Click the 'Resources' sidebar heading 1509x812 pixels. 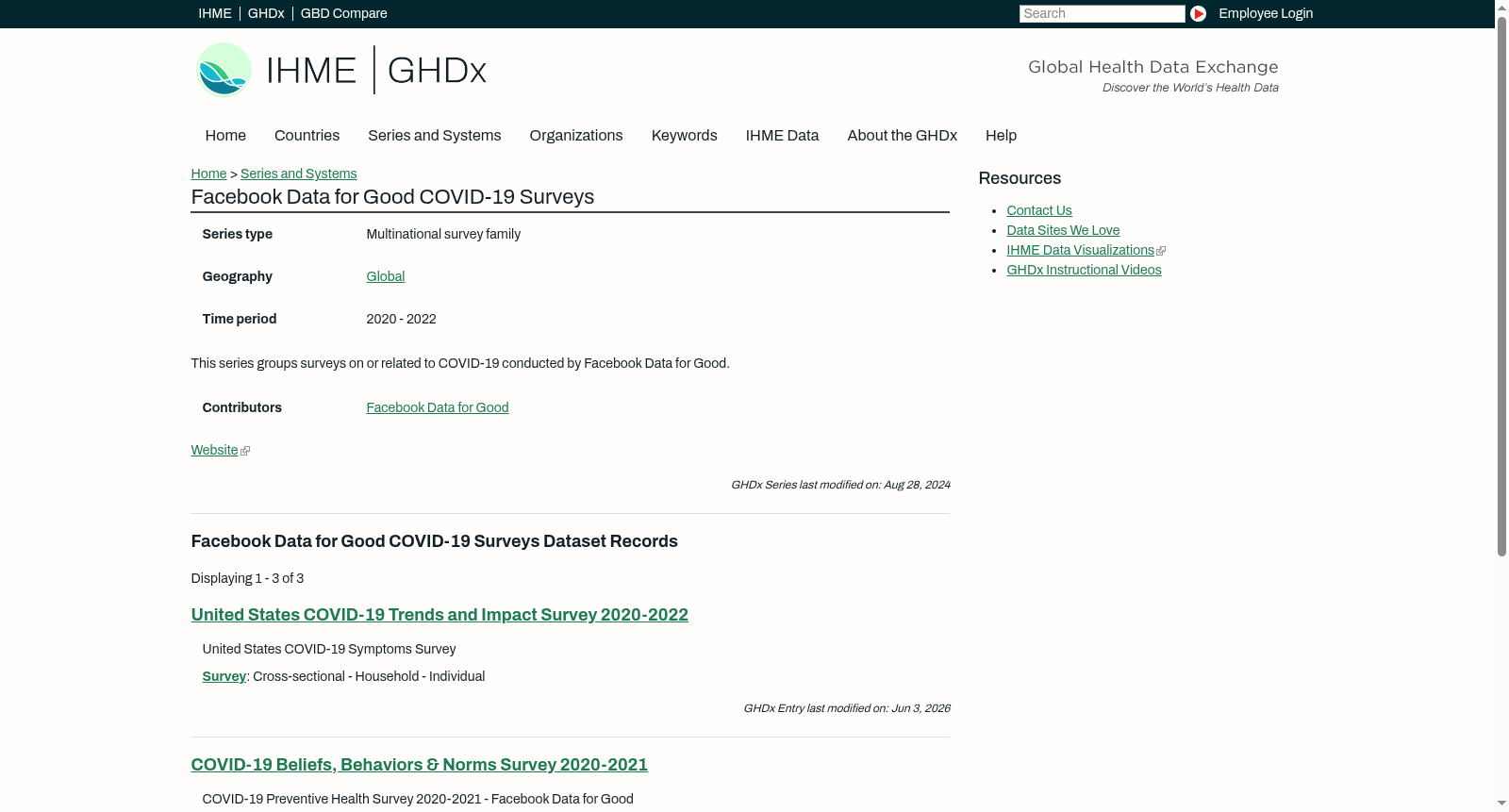(1020, 178)
